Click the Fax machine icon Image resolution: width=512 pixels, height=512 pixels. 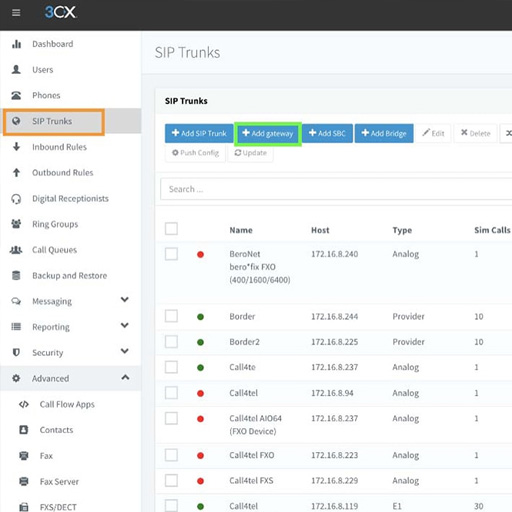pos(24,455)
